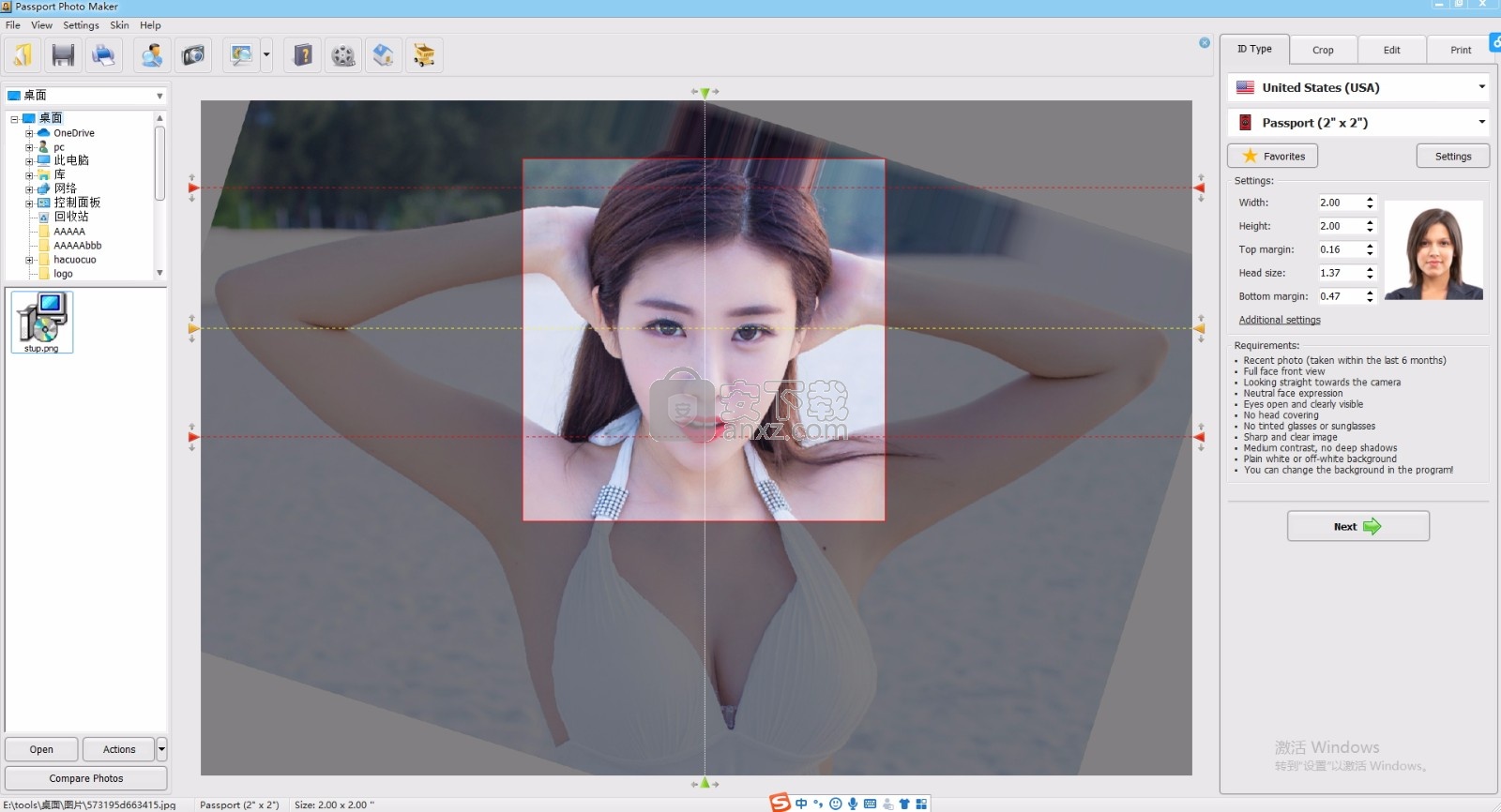
Task: Click the sample passport photo preview
Action: (1433, 250)
